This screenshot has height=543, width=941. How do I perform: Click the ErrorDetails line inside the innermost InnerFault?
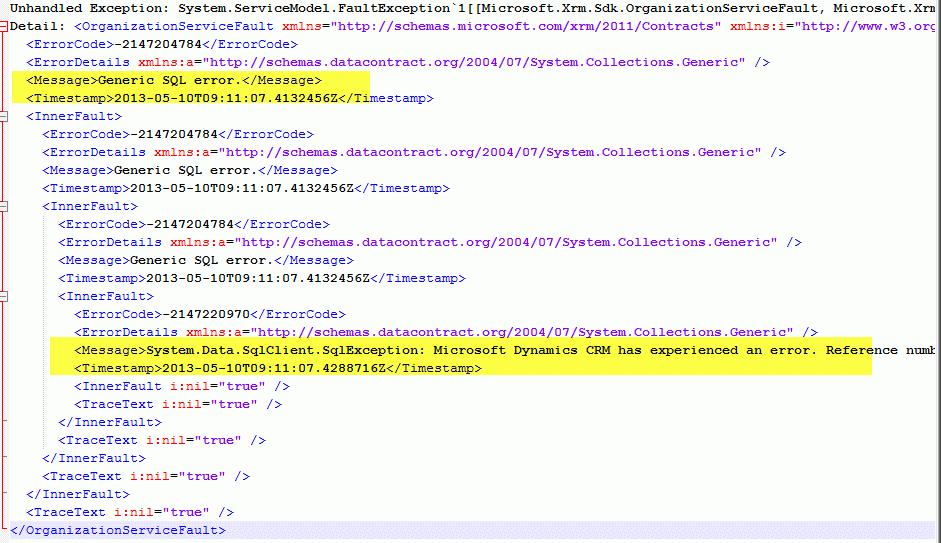tap(446, 332)
